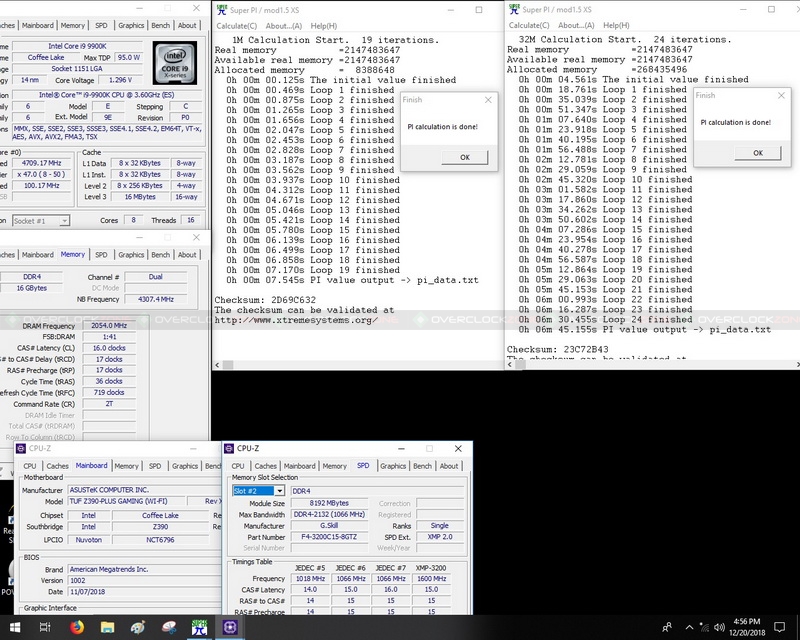
Task: Click Super PI 32M window title icon
Action: pos(514,9)
